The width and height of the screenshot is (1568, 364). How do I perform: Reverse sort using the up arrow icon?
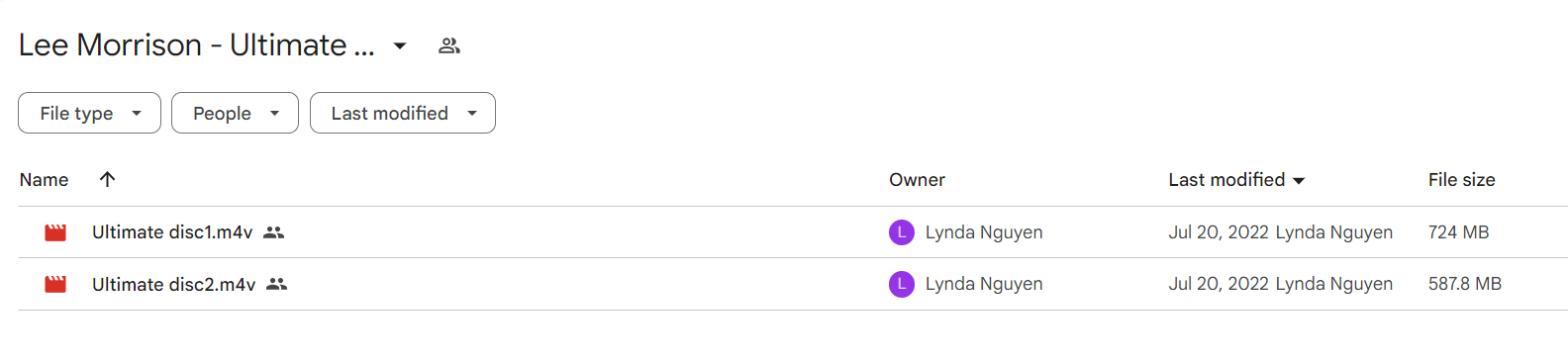click(x=108, y=179)
